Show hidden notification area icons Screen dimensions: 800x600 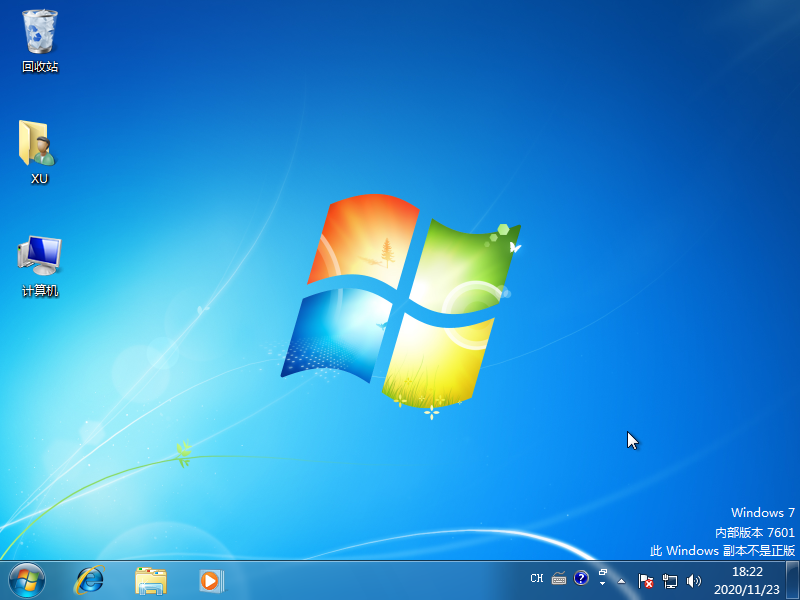pos(621,580)
